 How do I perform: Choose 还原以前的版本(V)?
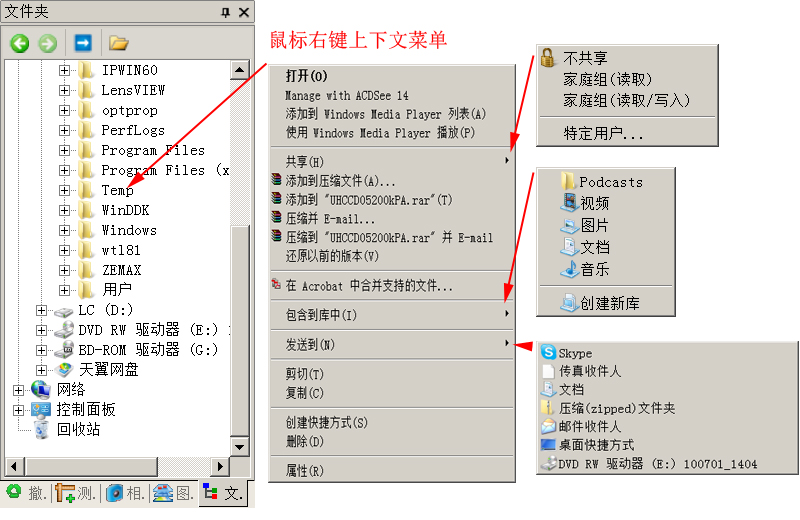[392, 256]
